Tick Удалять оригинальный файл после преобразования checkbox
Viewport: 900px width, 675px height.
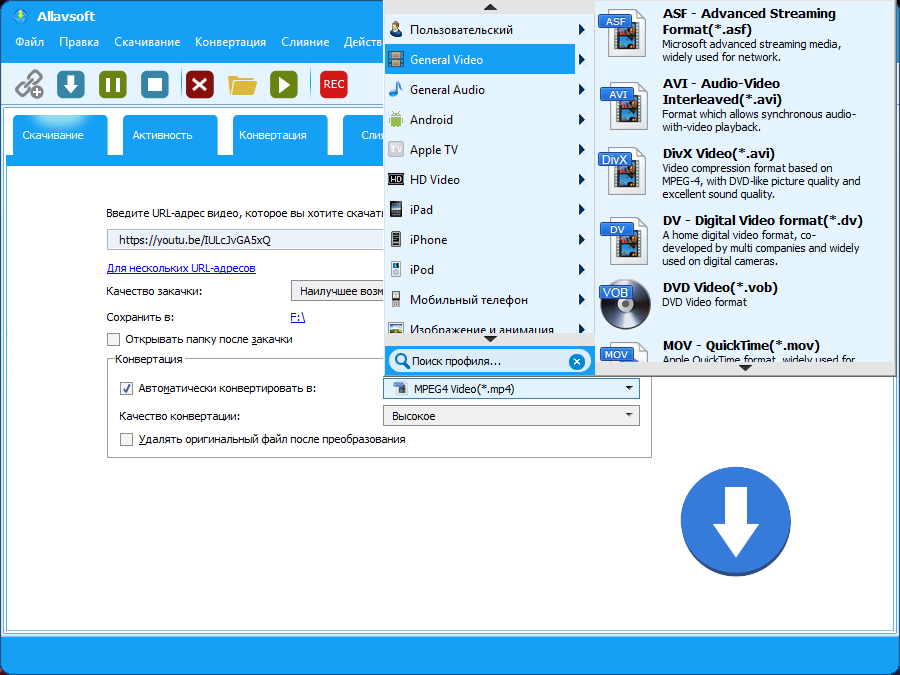126,440
